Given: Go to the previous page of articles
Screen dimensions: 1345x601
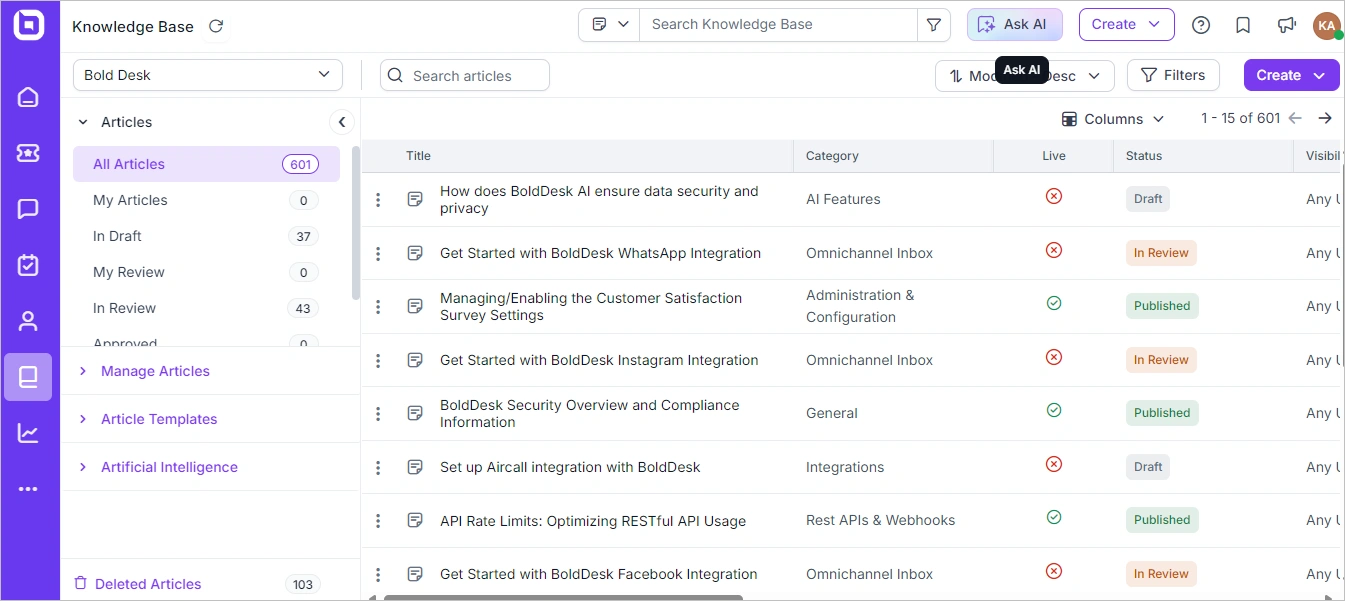Looking at the screenshot, I should tap(1295, 118).
